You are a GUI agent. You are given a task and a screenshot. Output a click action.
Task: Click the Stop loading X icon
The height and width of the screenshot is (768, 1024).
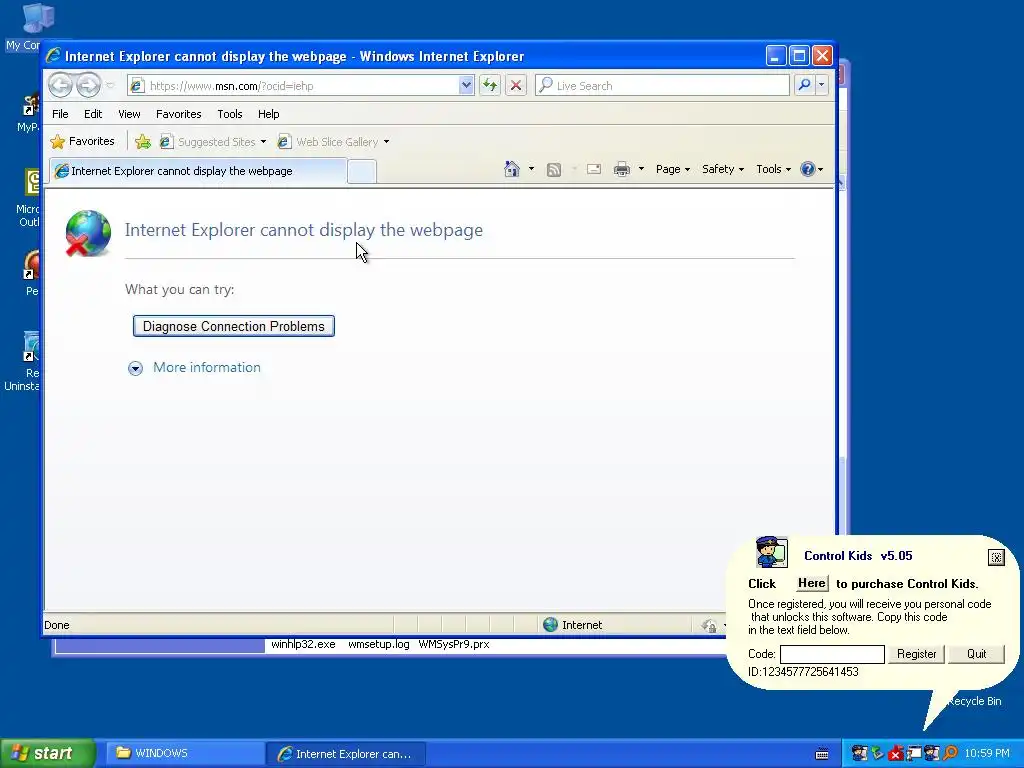(x=516, y=85)
